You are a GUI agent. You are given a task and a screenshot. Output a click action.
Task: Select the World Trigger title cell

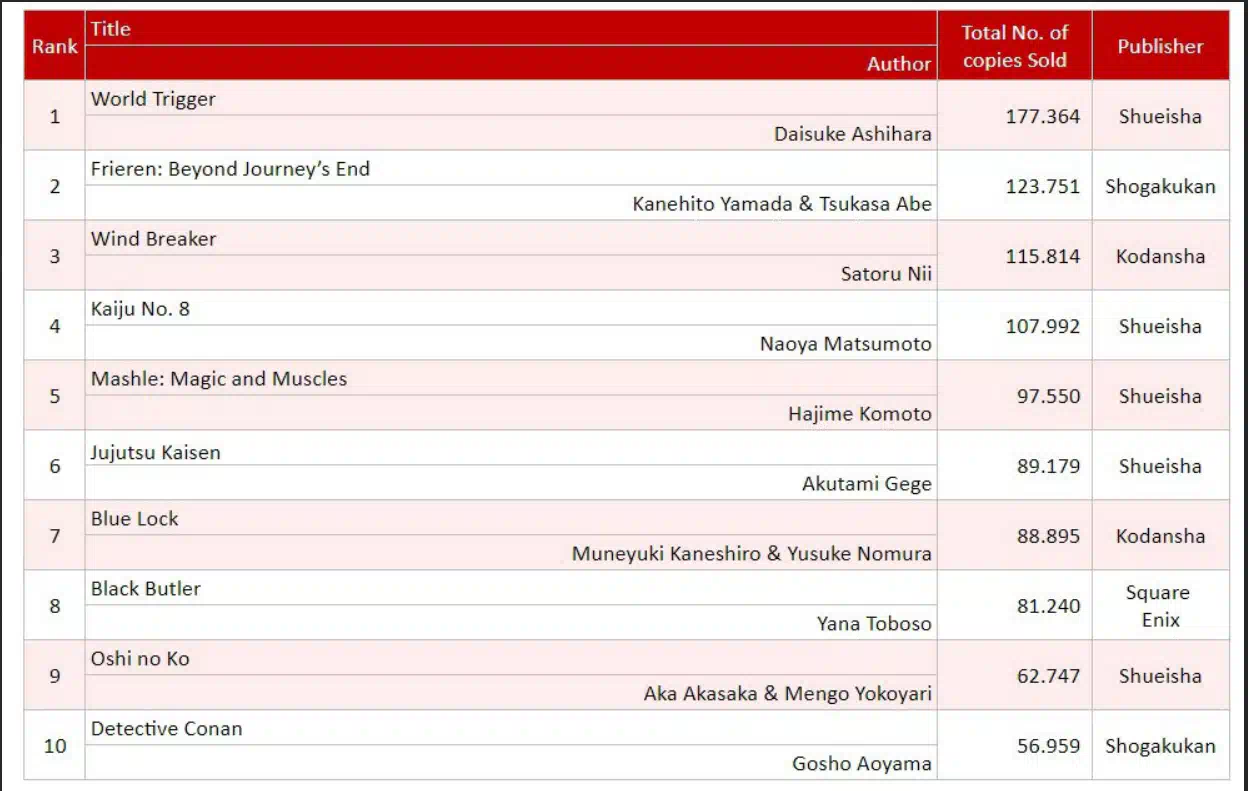coord(511,99)
